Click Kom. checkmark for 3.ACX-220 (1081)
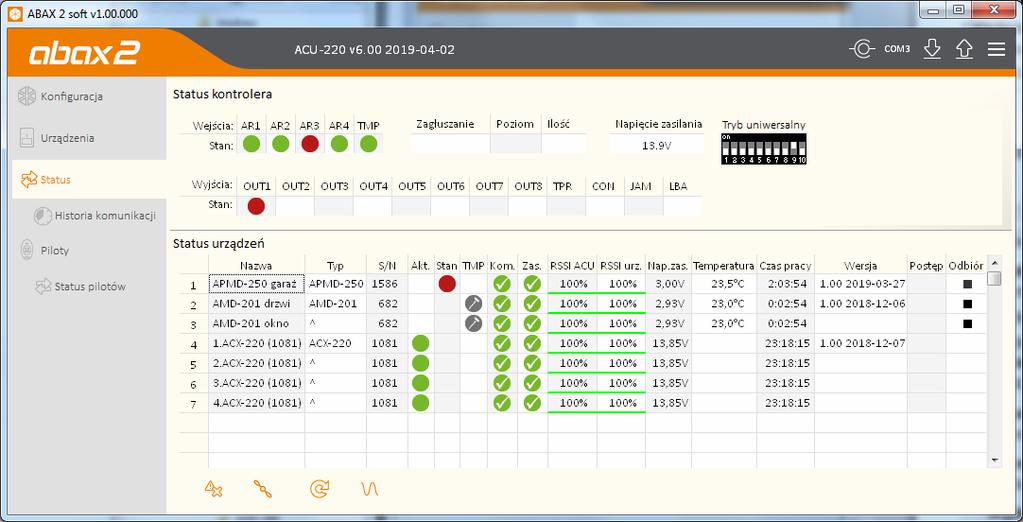 (x=502, y=383)
